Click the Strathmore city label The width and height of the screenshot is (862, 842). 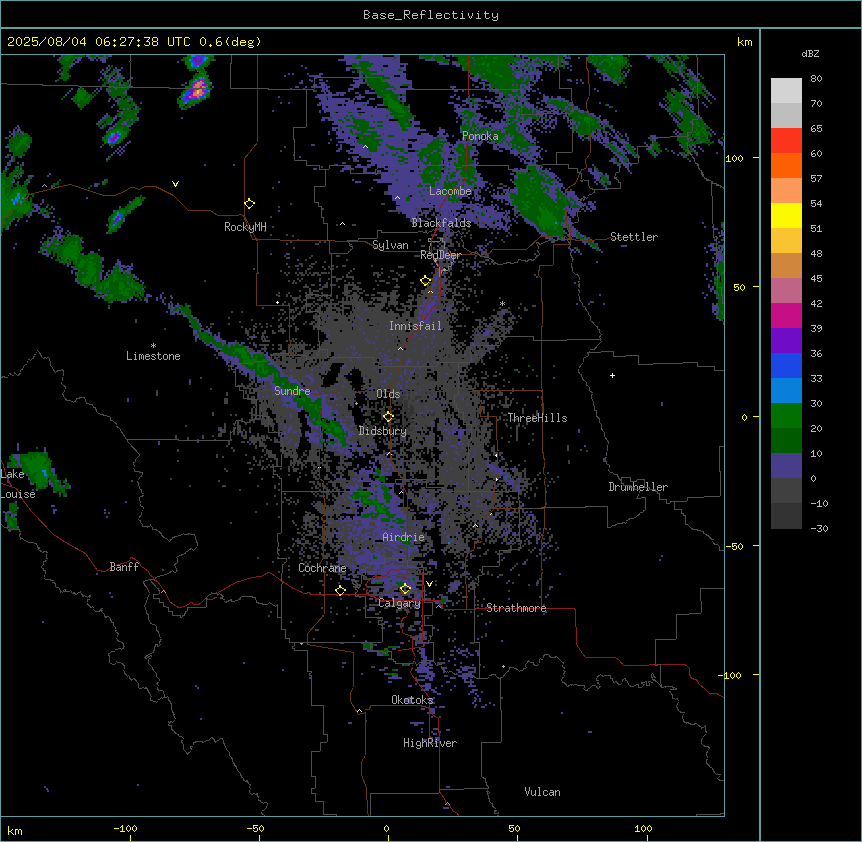(x=516, y=608)
